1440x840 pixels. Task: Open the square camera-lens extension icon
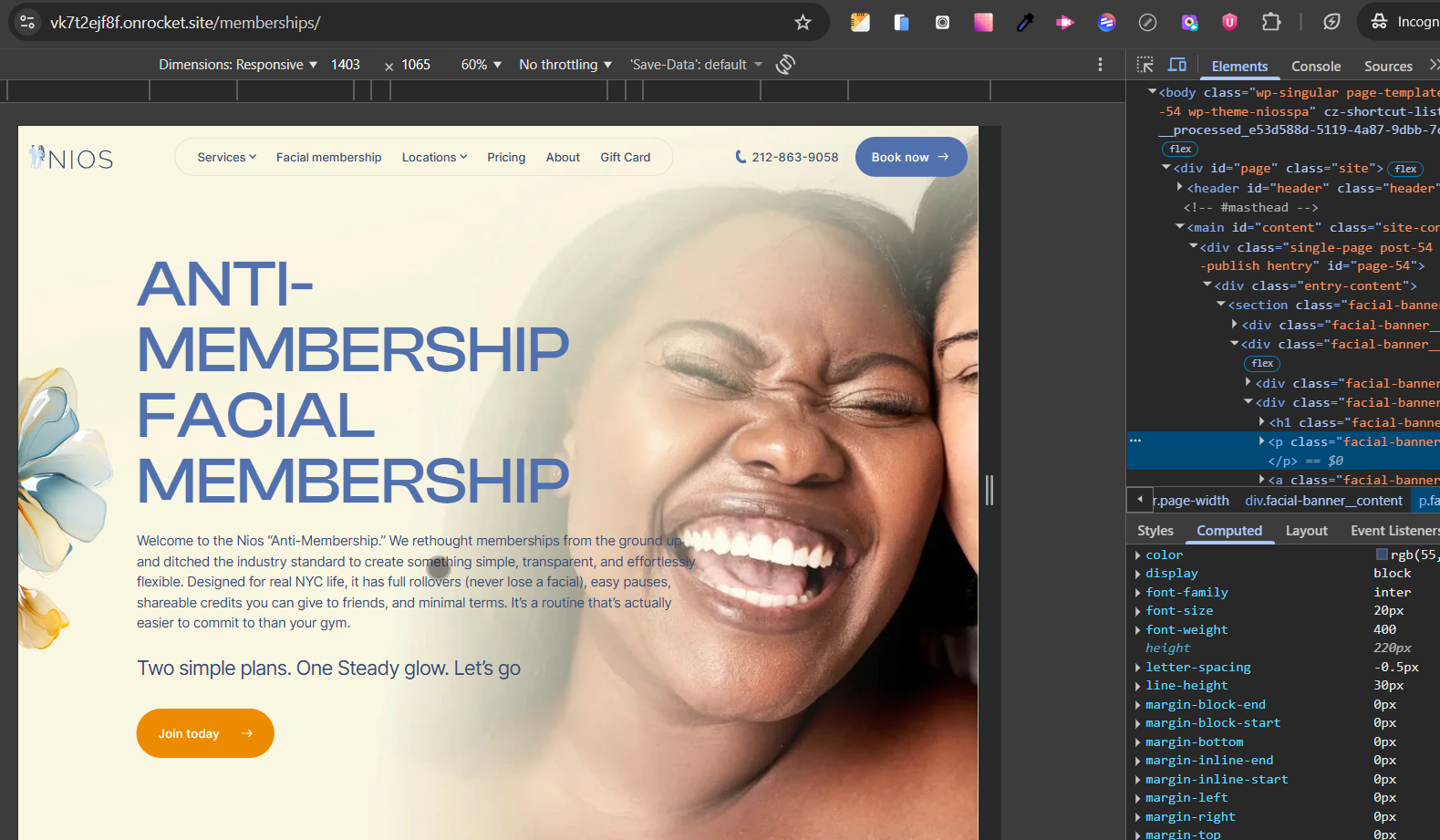942,22
